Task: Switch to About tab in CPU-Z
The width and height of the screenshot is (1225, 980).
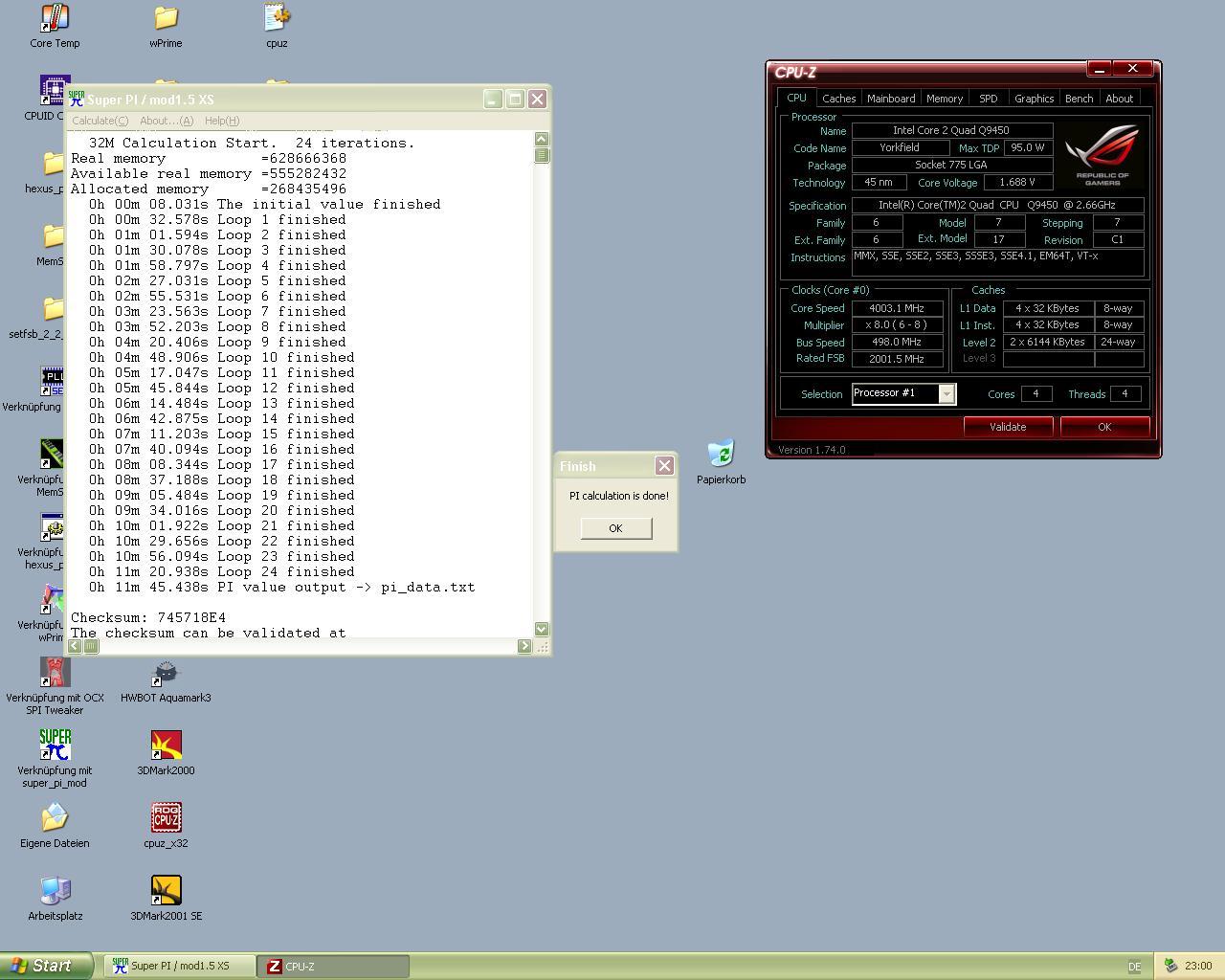Action: pyautogui.click(x=1119, y=99)
